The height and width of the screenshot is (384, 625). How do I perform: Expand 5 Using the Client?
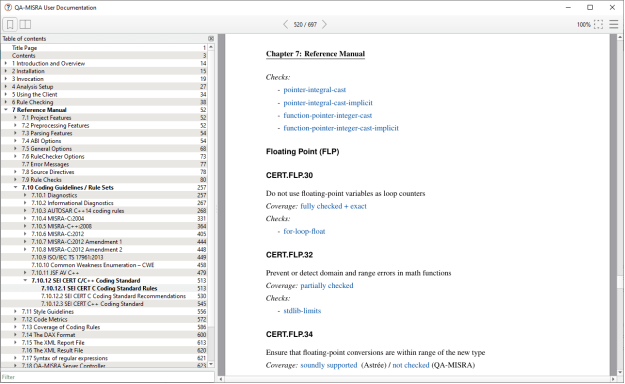point(6,95)
